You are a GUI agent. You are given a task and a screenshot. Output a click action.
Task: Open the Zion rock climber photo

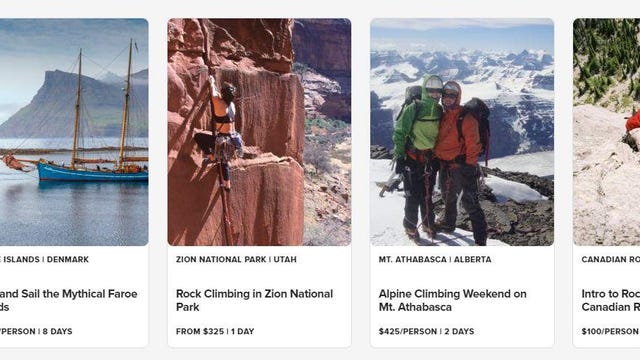pyautogui.click(x=259, y=132)
